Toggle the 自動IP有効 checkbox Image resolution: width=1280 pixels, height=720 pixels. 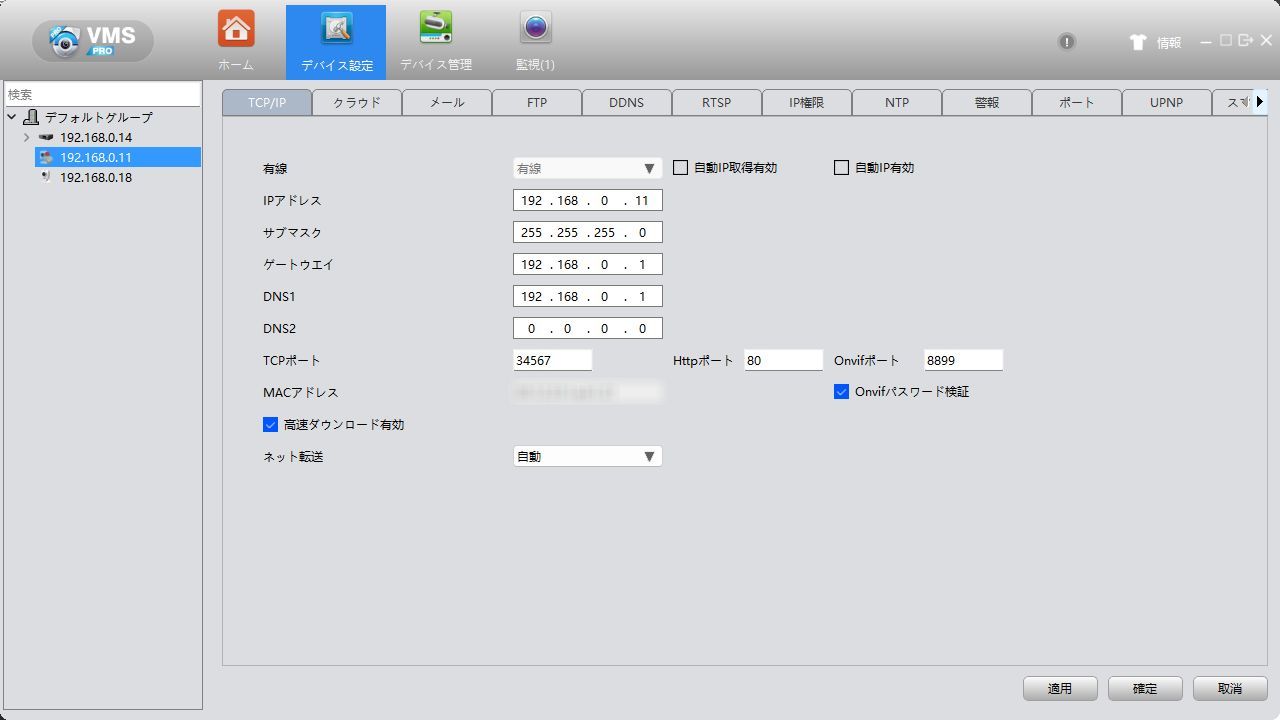pyautogui.click(x=841, y=168)
